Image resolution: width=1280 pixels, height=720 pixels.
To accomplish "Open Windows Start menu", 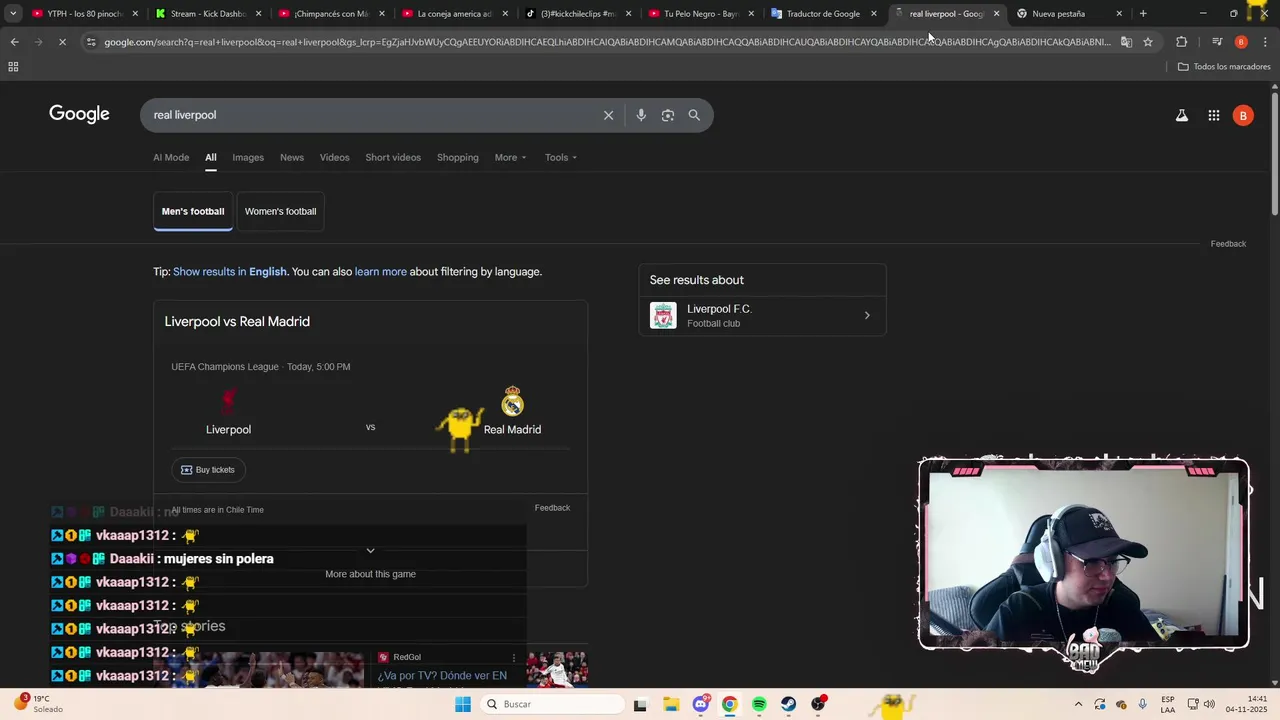I will [462, 704].
